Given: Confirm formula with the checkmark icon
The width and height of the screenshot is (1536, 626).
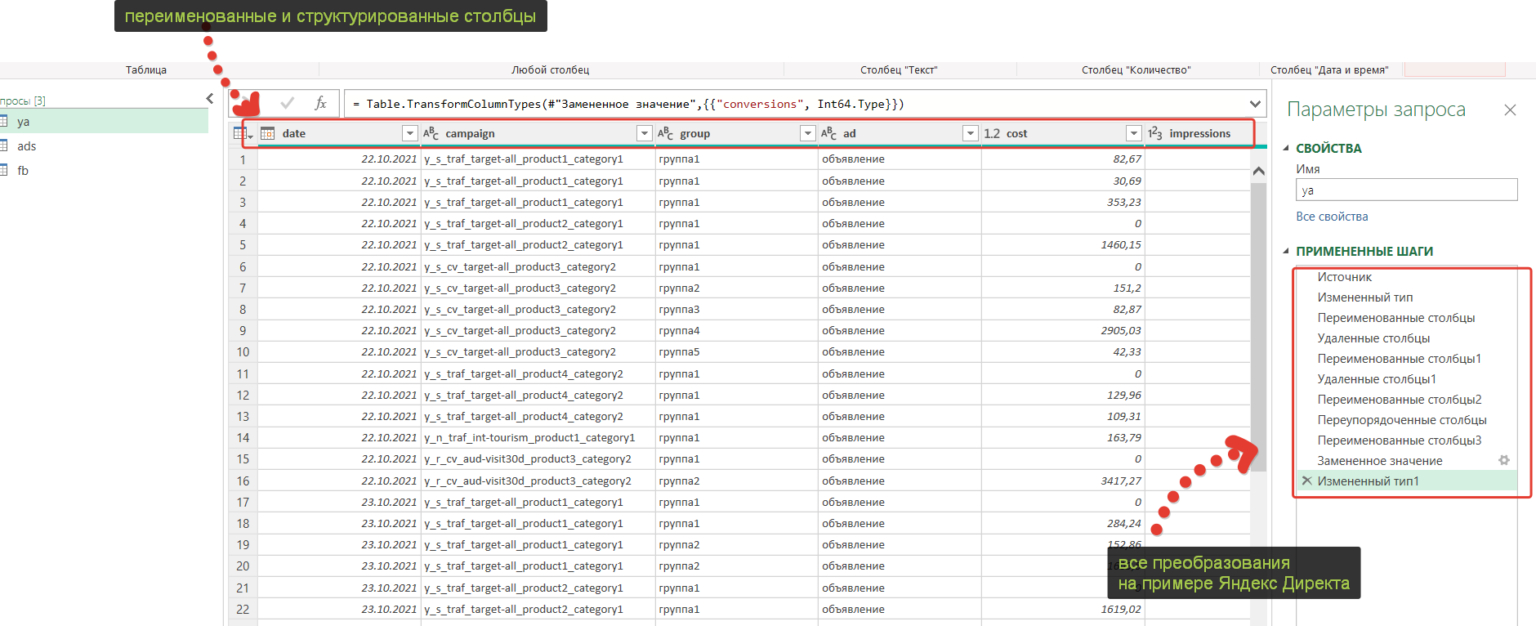Looking at the screenshot, I should click(287, 103).
